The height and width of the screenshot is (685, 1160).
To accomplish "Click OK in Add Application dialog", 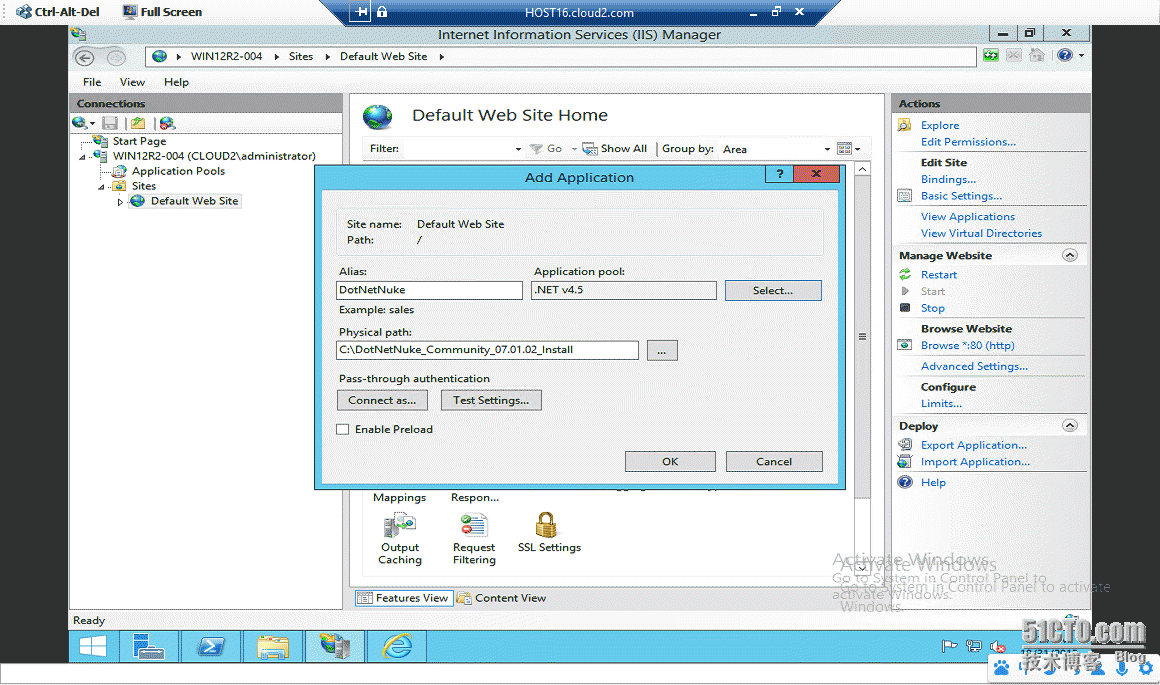I will (670, 462).
